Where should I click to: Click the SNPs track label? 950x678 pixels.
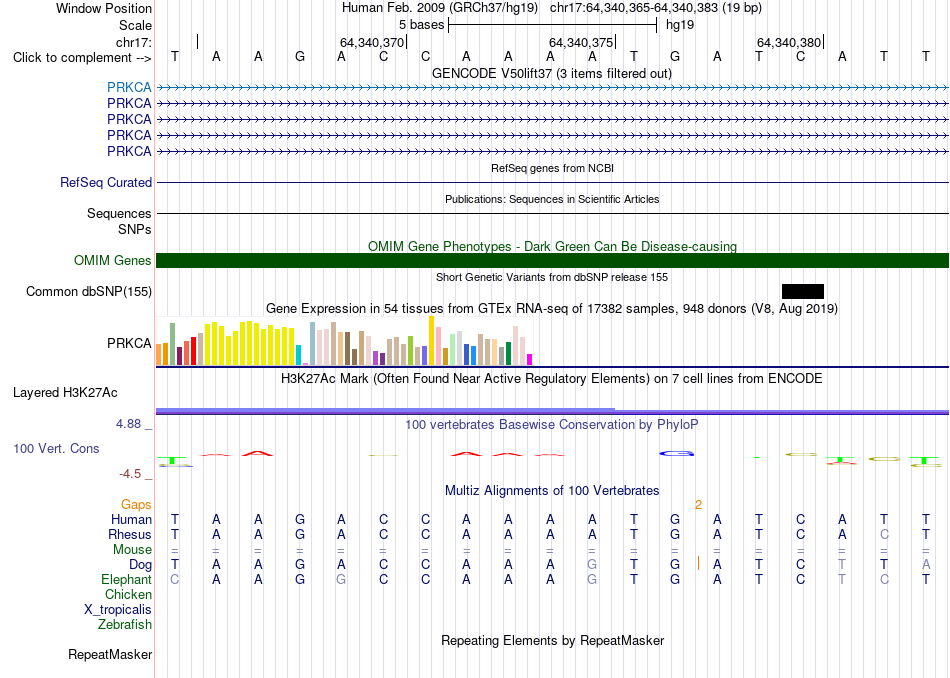tap(135, 230)
